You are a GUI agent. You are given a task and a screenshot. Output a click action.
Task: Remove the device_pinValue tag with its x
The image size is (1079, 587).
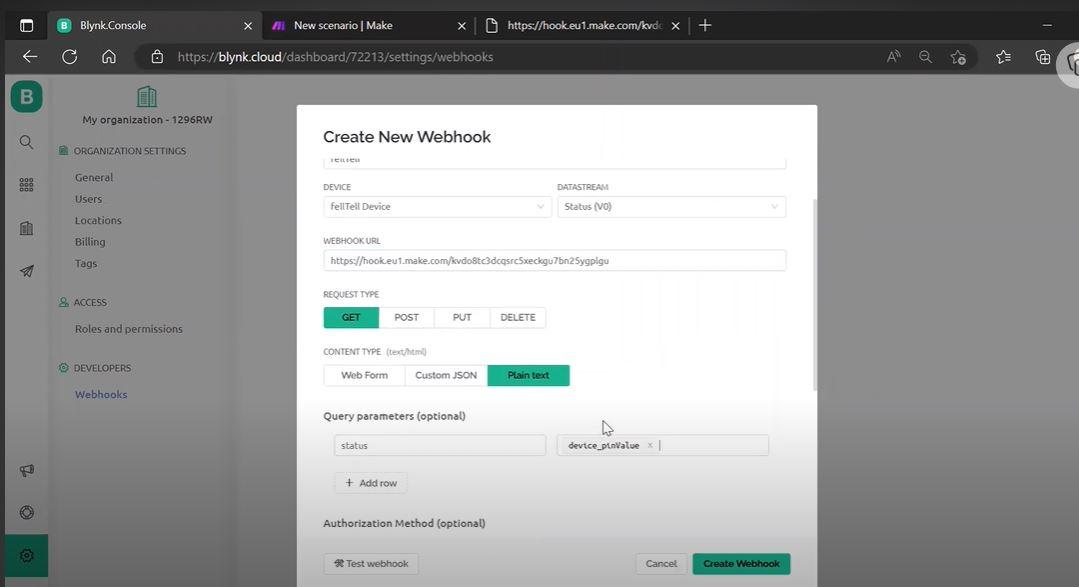click(650, 445)
